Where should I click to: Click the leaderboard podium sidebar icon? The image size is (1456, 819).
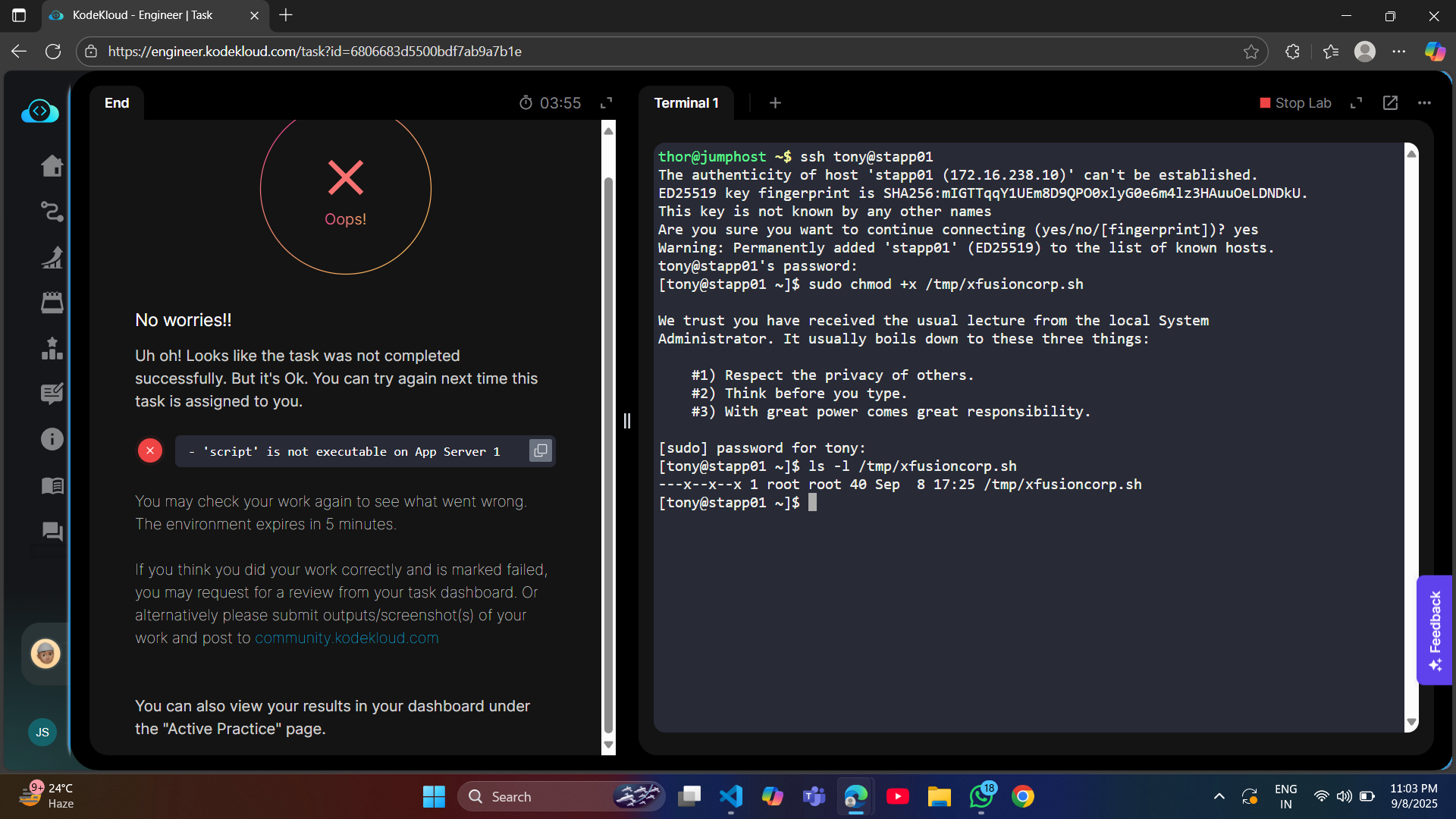pos(52,348)
